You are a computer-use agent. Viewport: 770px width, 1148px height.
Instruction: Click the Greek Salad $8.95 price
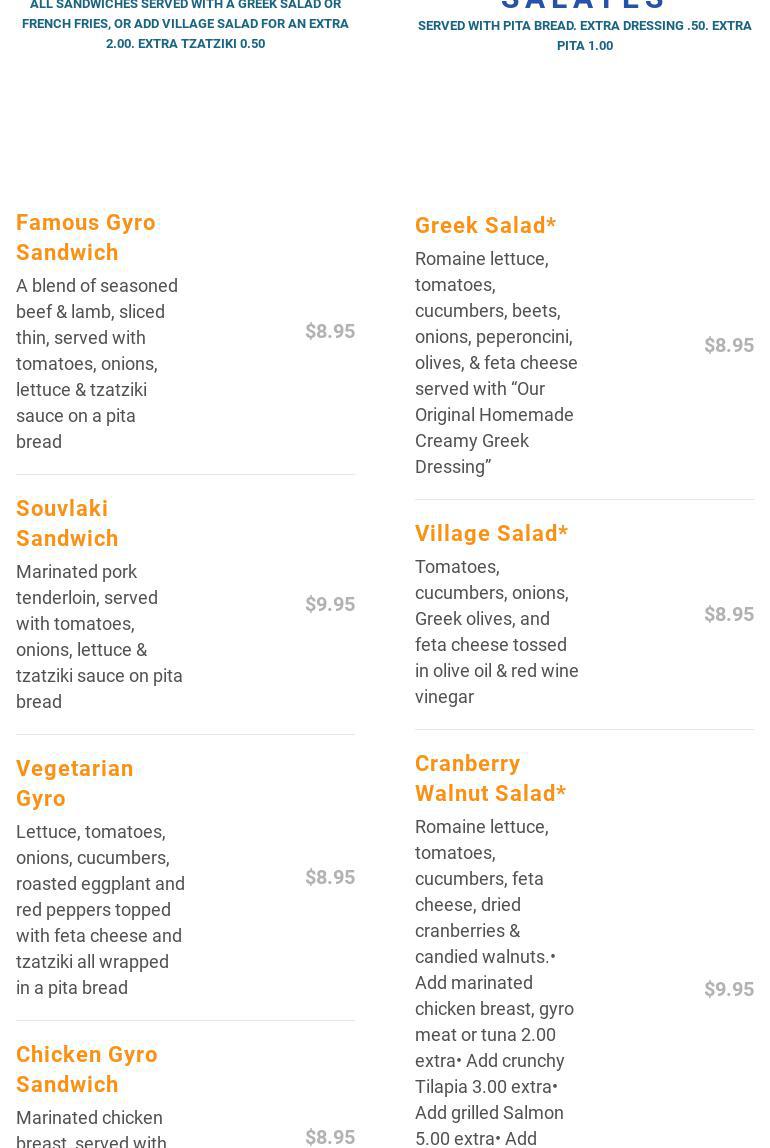(728, 345)
